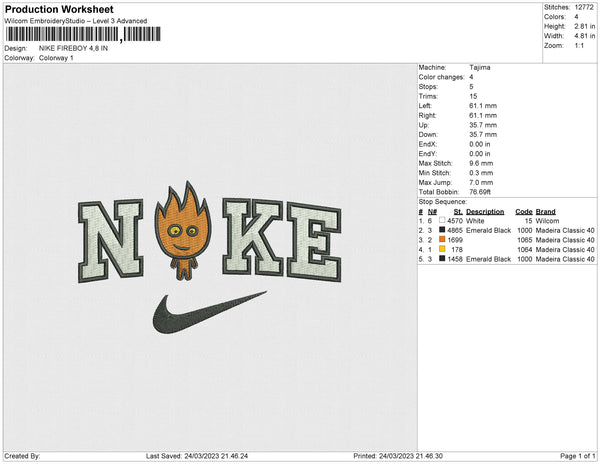This screenshot has height=464, width=600.
Task: Click the Min Stitch value '0.3 mm'
Action: coord(481,173)
